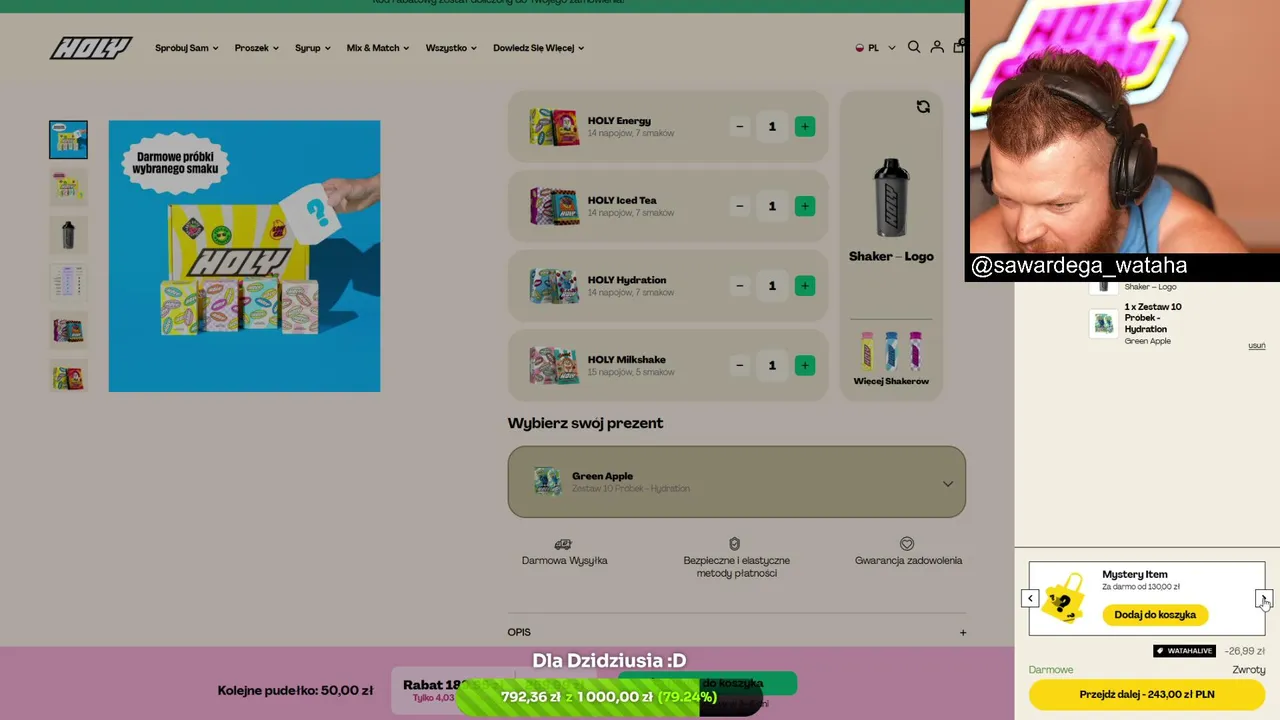Viewport: 1280px width, 720px height.
Task: Click the Wybierz swój prezent heading
Action: (585, 423)
